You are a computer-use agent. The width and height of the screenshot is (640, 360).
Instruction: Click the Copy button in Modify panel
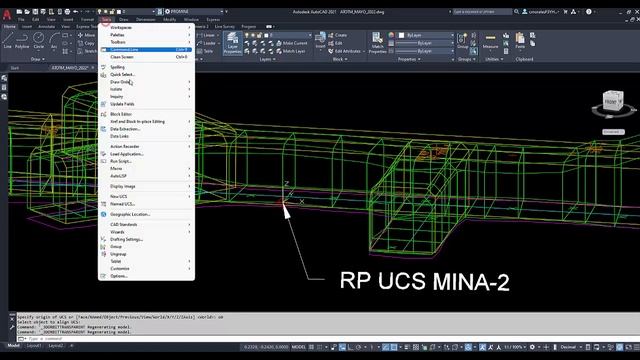[86, 43]
